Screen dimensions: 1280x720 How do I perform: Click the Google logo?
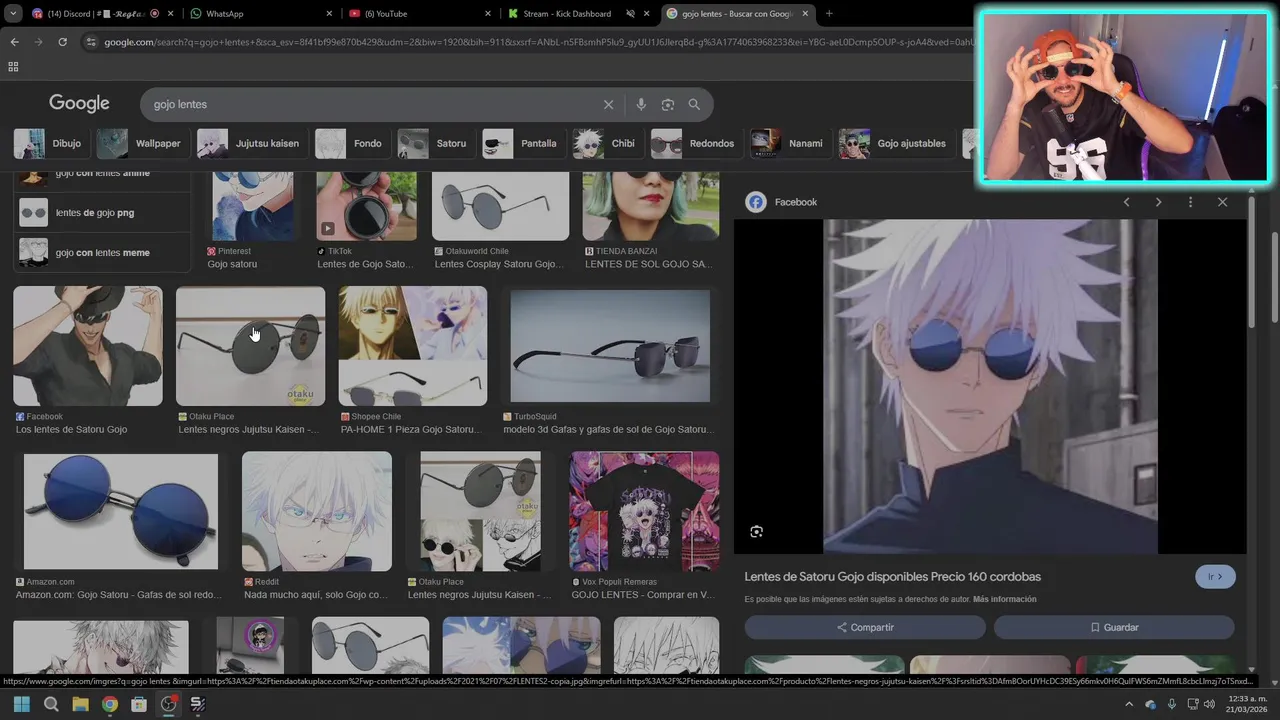79,104
